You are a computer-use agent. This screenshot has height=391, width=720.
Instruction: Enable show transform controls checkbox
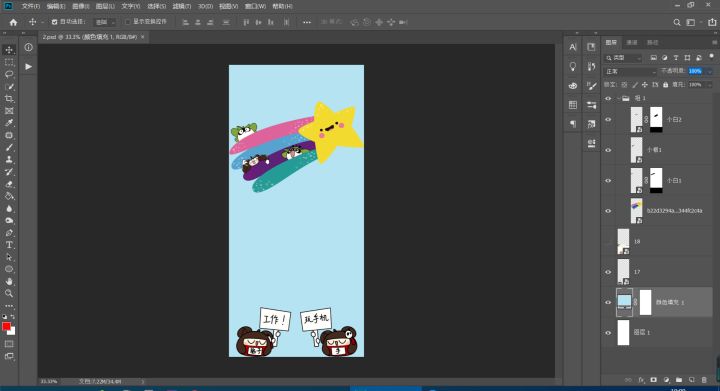(x=128, y=22)
